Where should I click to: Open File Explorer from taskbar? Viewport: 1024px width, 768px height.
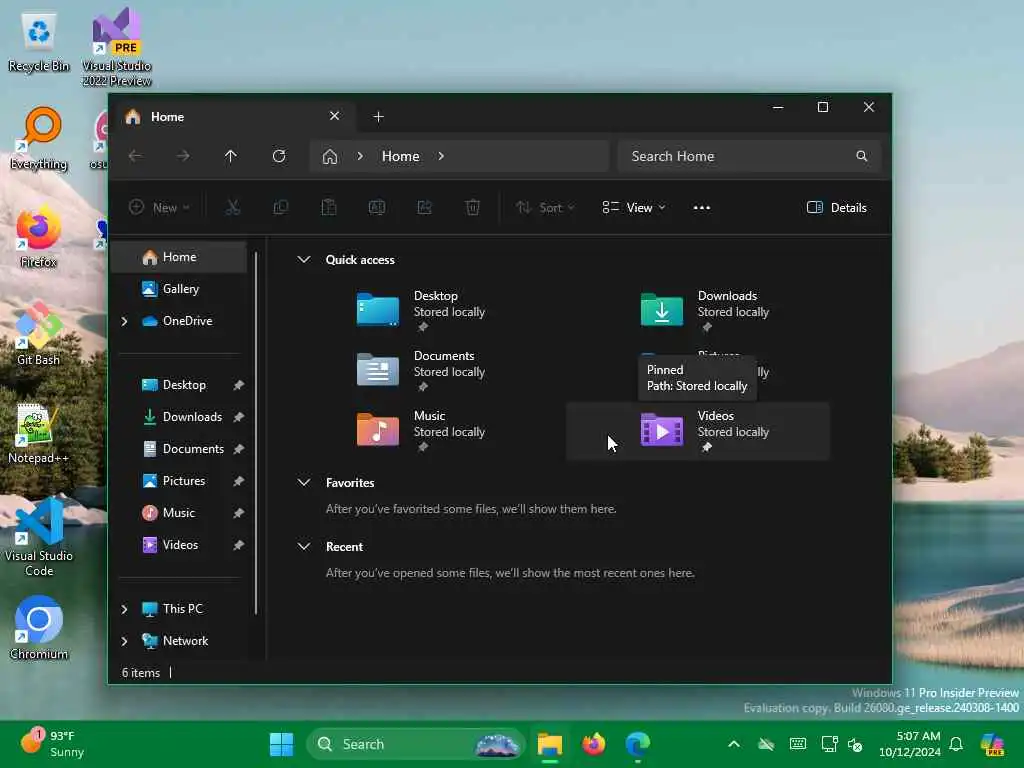coord(550,744)
